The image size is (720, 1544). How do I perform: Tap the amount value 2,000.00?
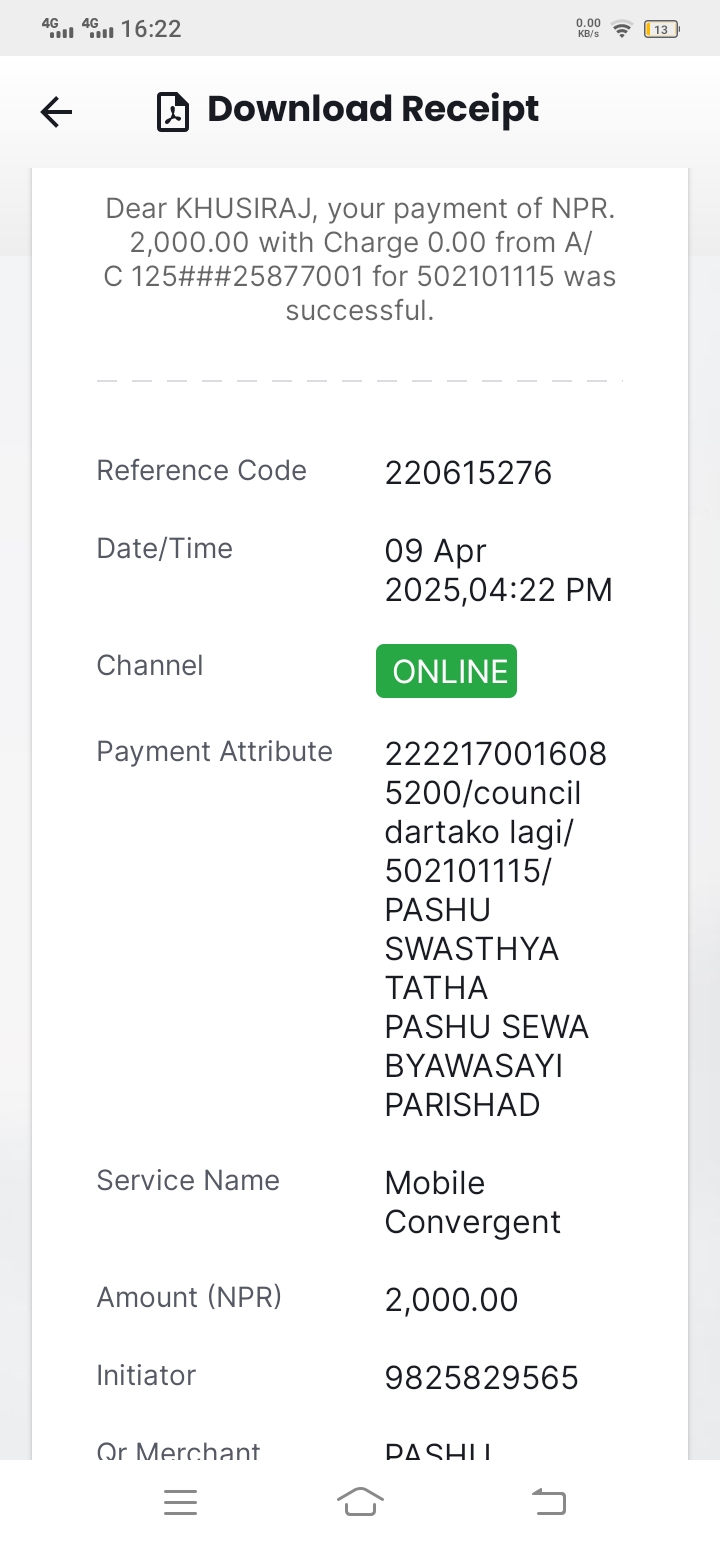coord(452,1300)
